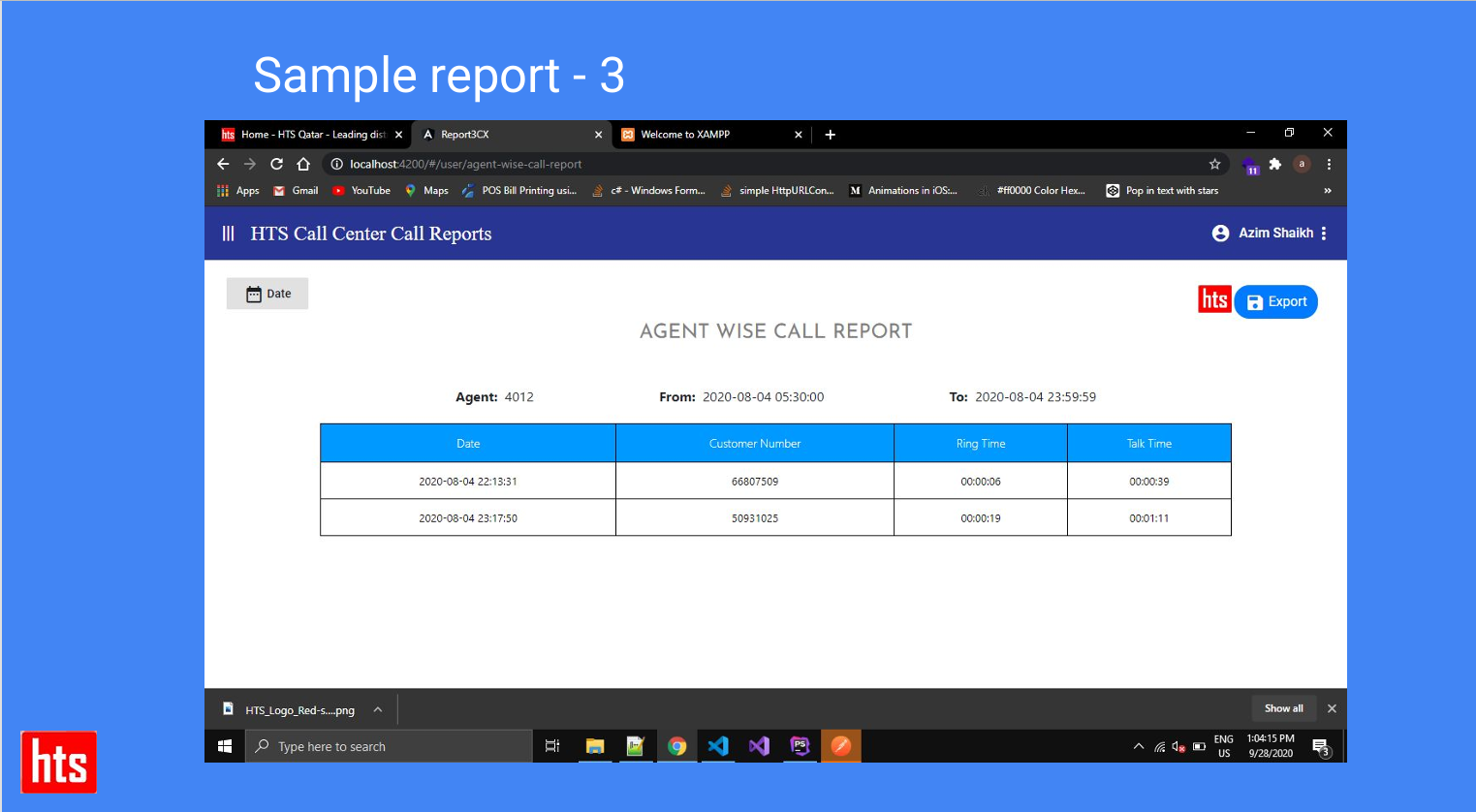Open the Chrome three-dot menu
Screen dimensions: 1476x812
[1329, 164]
